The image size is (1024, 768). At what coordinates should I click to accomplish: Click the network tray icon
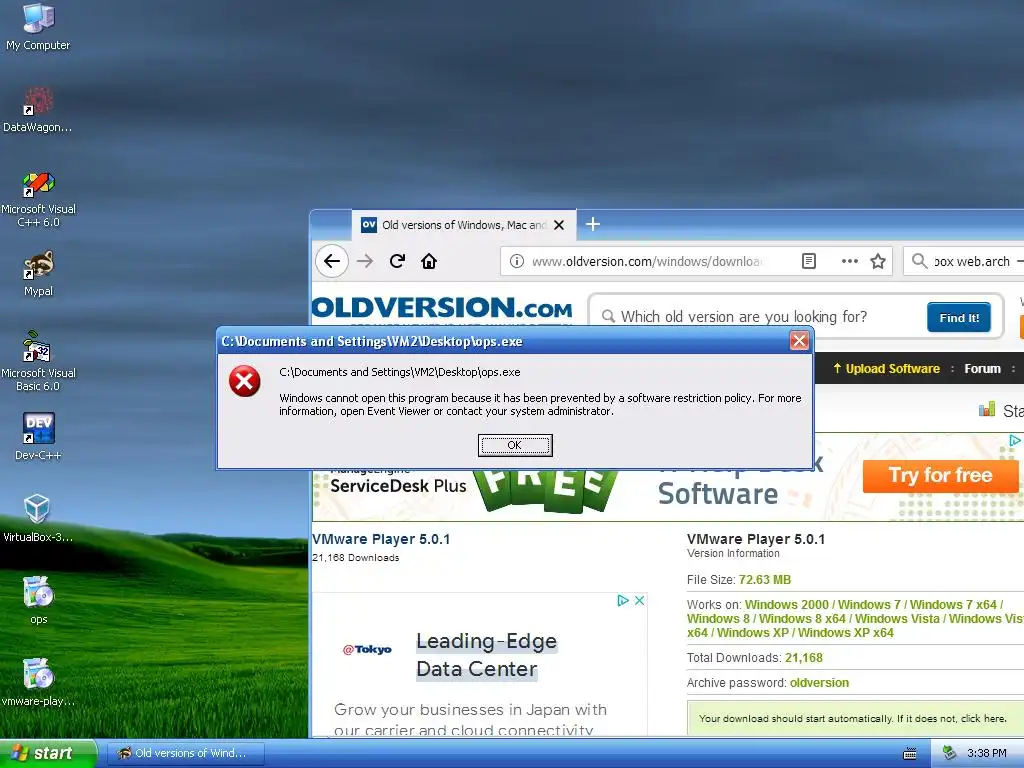(949, 753)
